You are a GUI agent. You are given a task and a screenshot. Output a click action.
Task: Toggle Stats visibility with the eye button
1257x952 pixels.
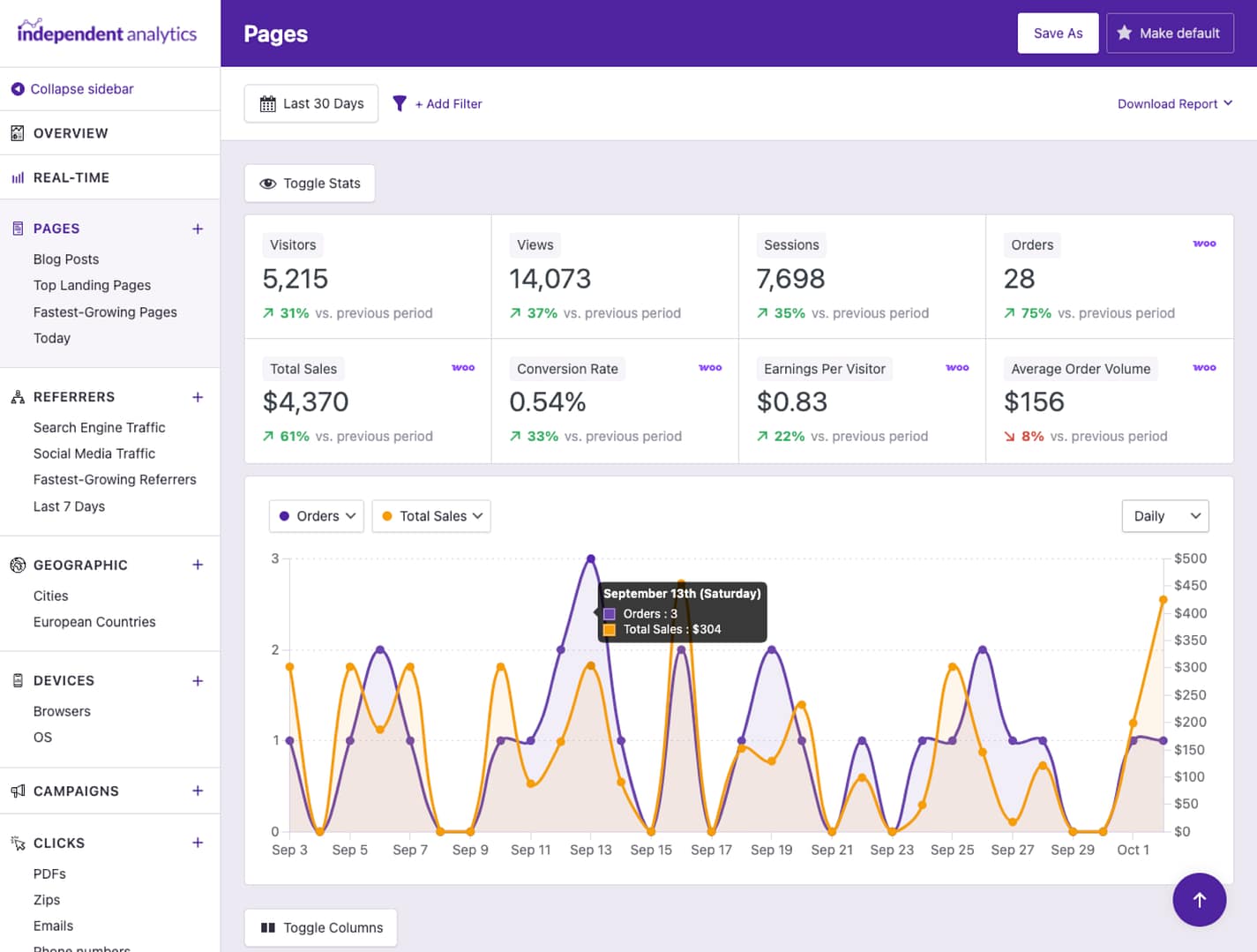point(309,183)
